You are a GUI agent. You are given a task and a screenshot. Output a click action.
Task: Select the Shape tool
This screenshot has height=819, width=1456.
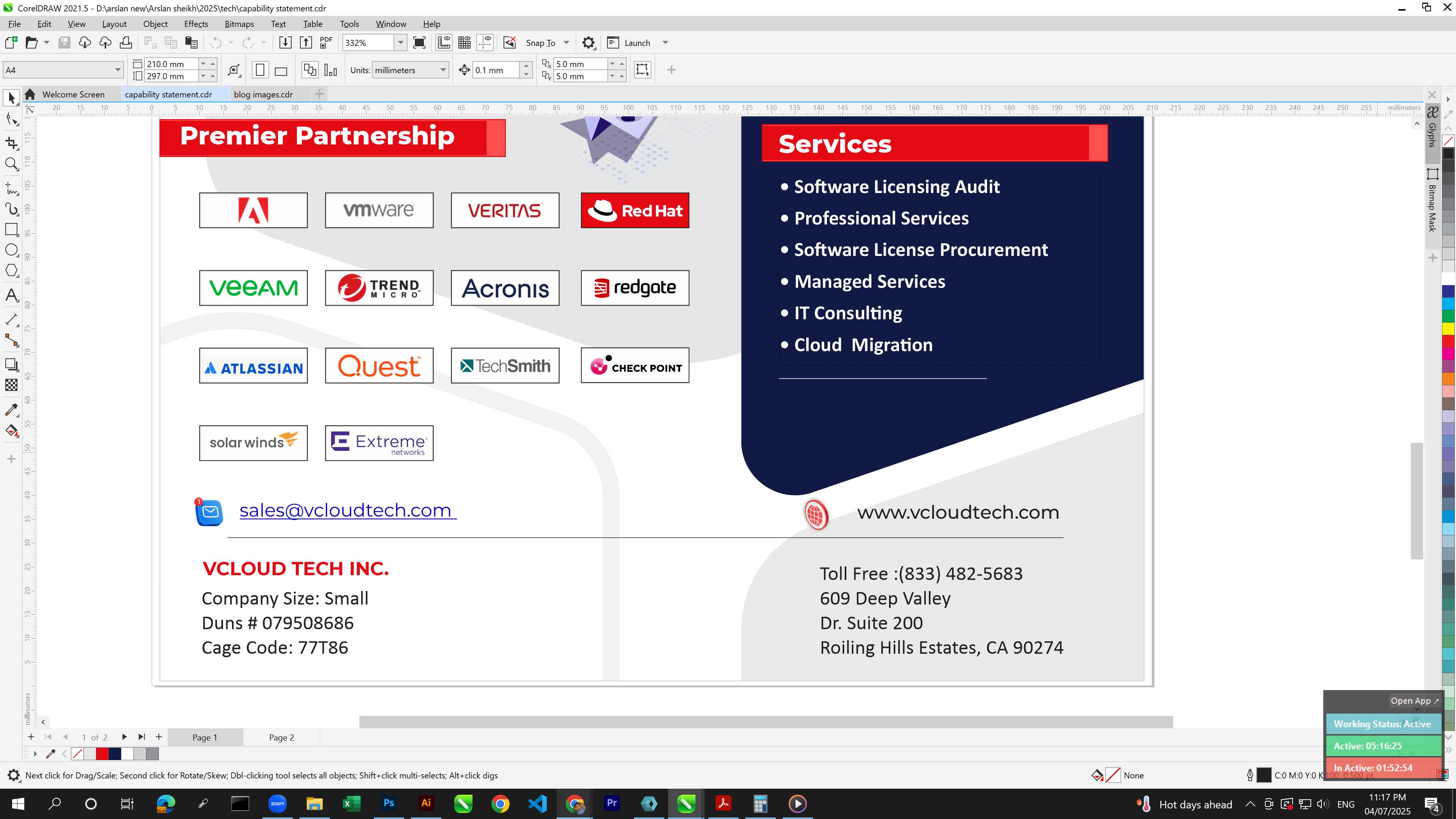(11, 119)
